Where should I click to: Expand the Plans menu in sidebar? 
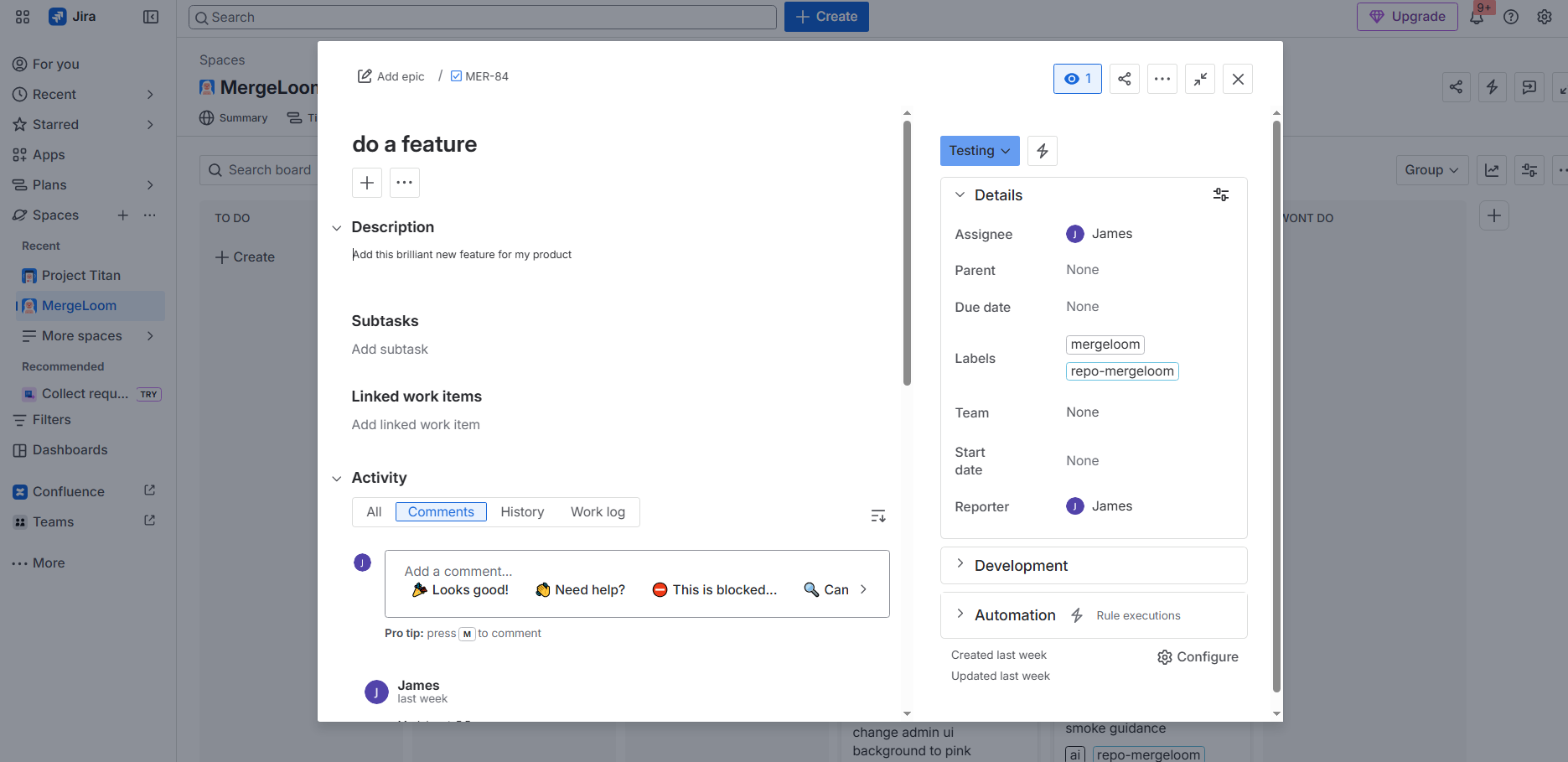click(150, 185)
